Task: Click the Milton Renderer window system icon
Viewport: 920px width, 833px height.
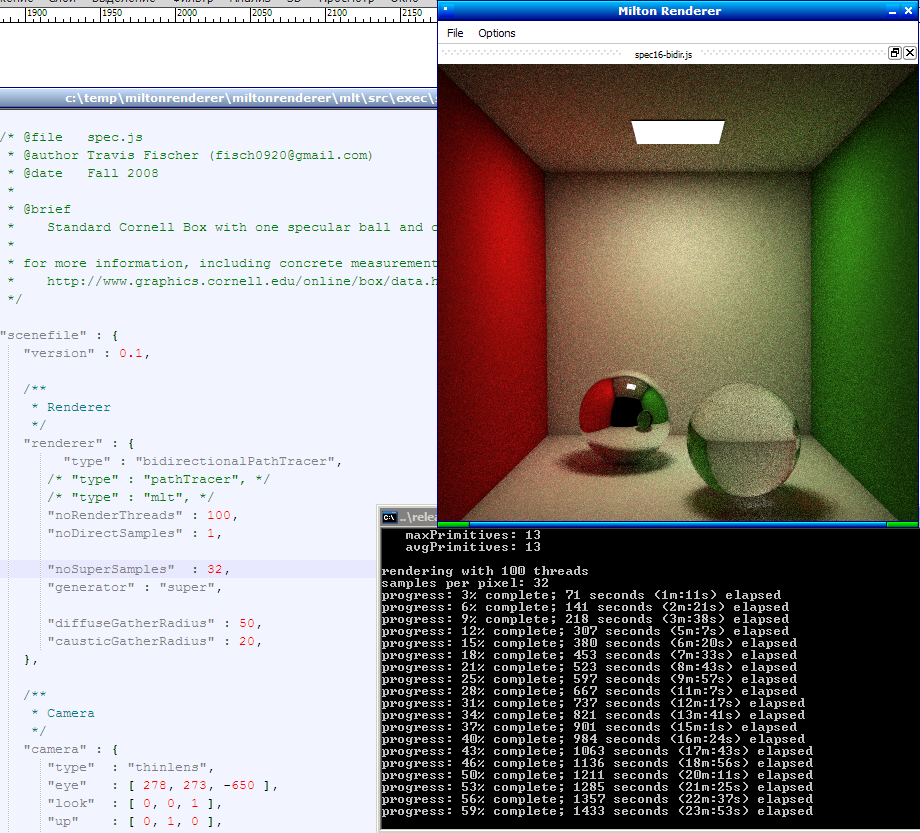Action: coord(446,11)
